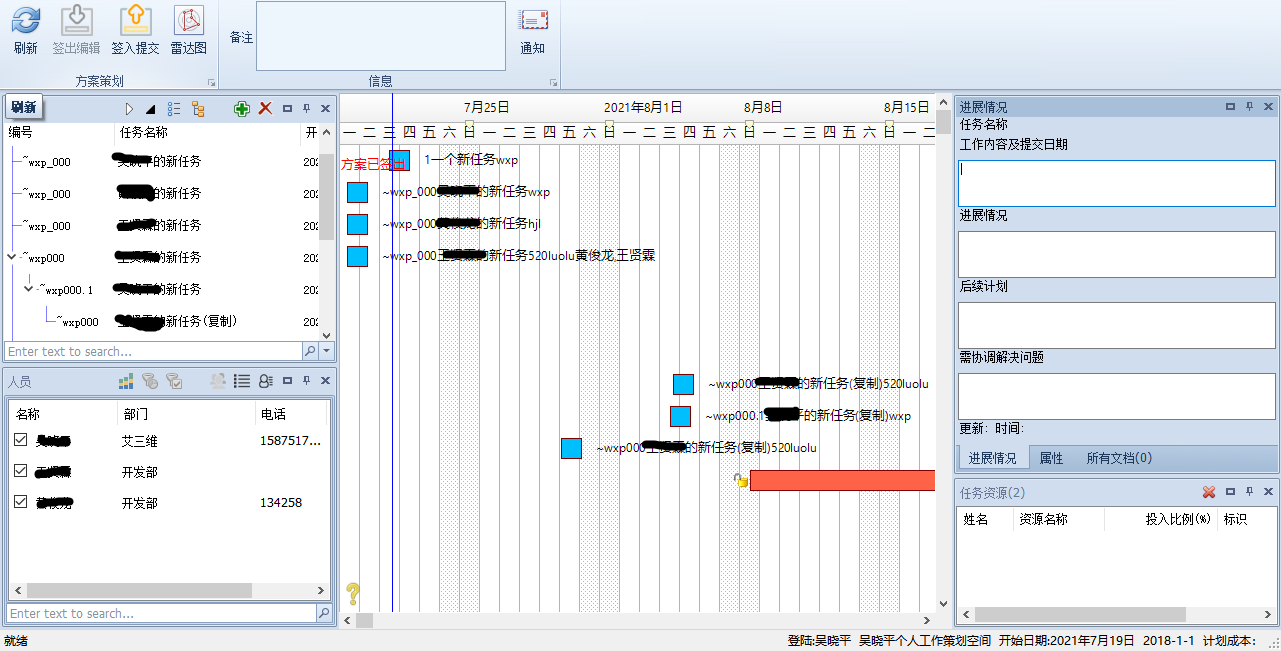
Task: Click the 雷达图 radar chart icon
Action: tap(189, 20)
